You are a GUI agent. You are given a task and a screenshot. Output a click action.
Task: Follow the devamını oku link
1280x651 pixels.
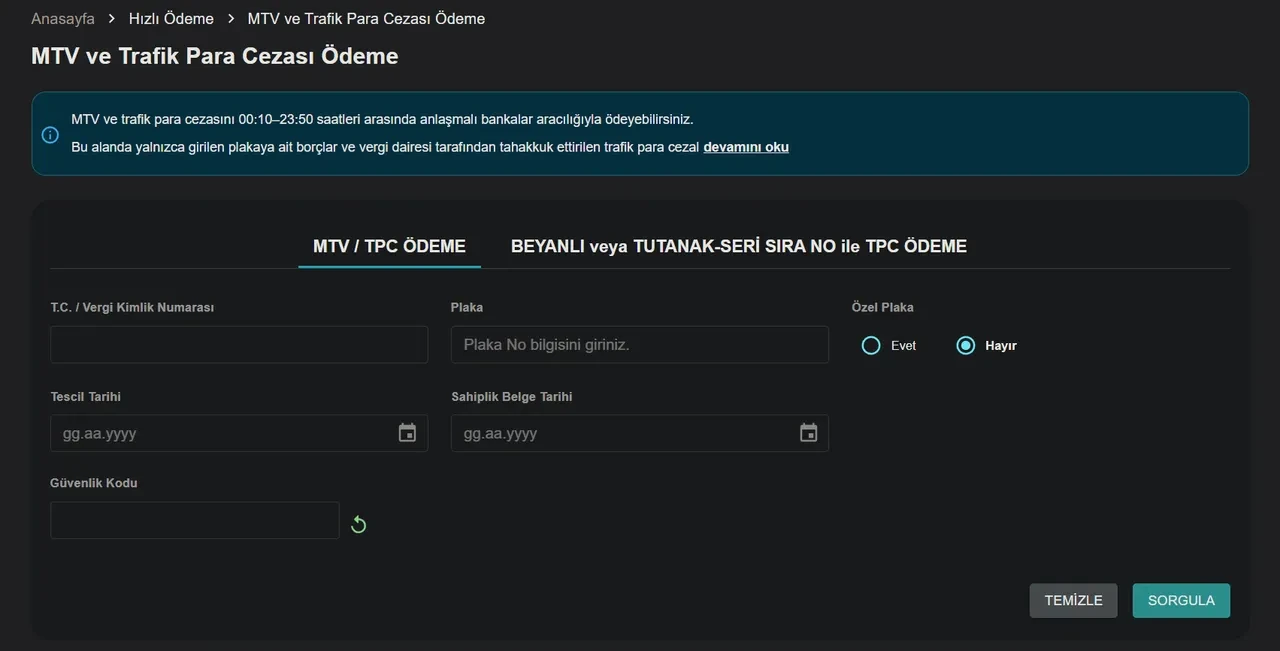745,147
